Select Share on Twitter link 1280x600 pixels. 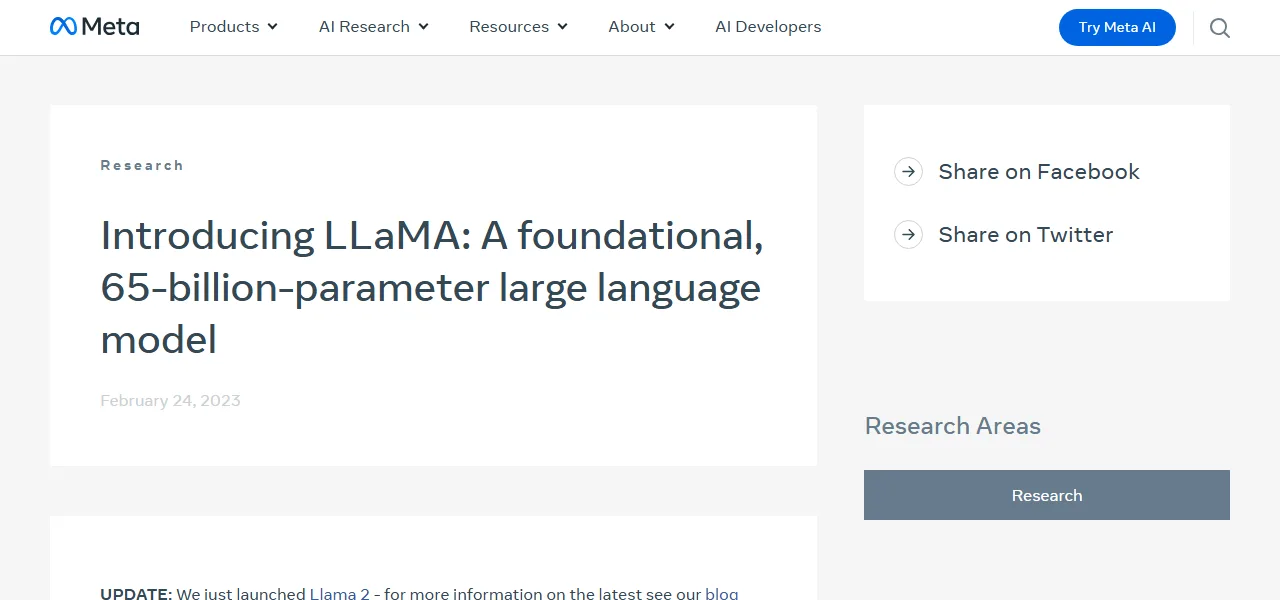point(1026,235)
